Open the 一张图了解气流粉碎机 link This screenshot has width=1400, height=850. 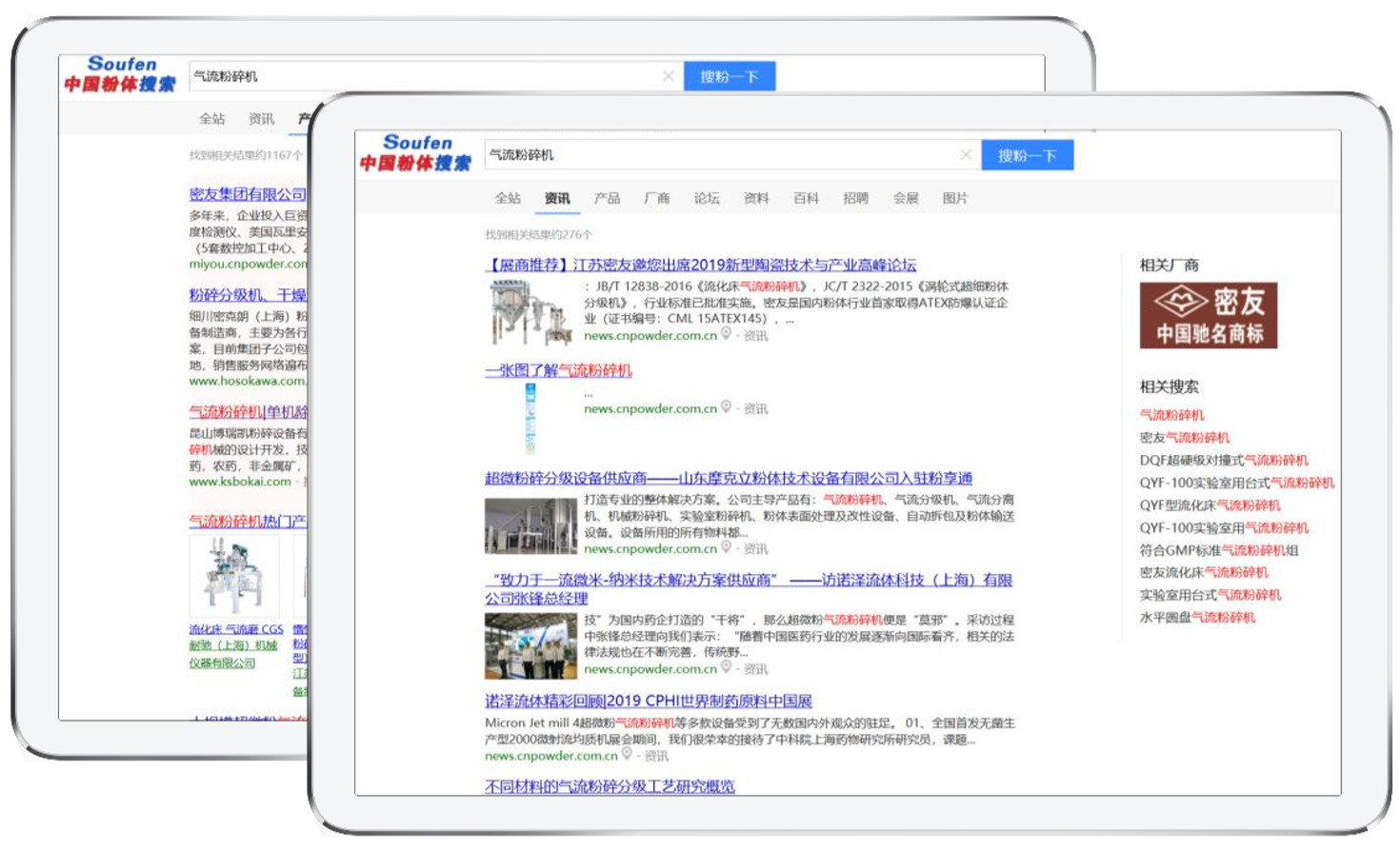click(558, 370)
